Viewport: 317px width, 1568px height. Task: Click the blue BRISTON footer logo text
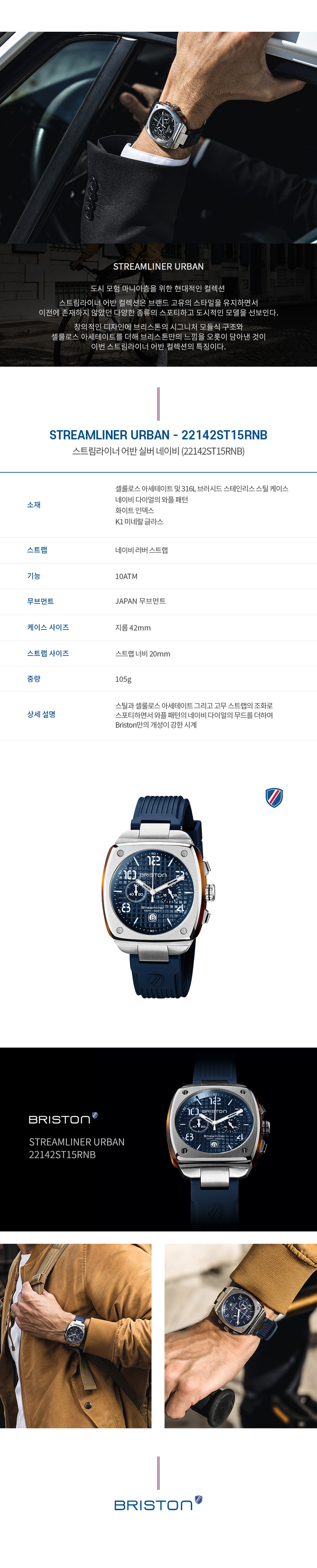coord(153,1505)
